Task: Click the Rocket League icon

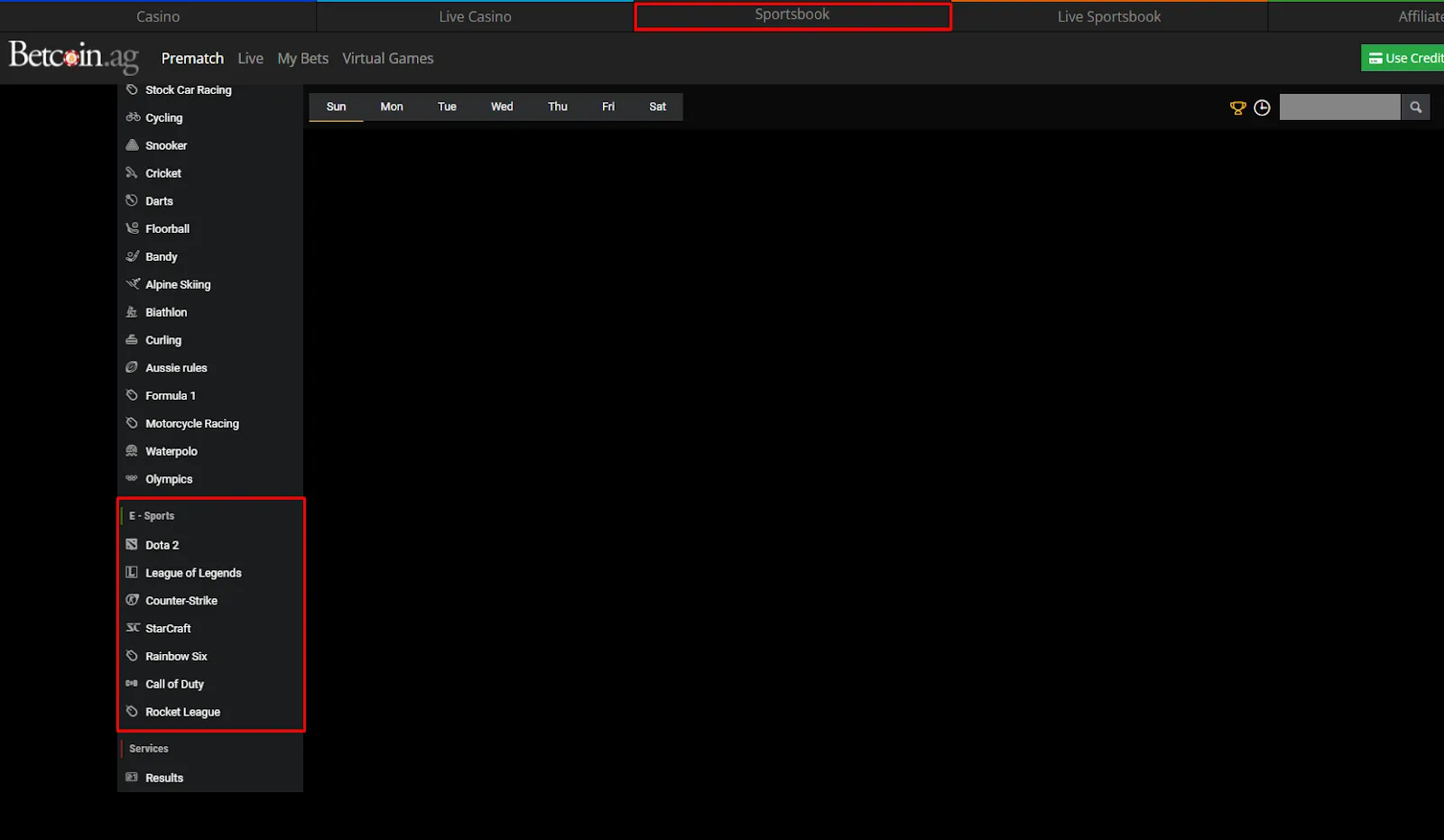Action: click(x=132, y=711)
